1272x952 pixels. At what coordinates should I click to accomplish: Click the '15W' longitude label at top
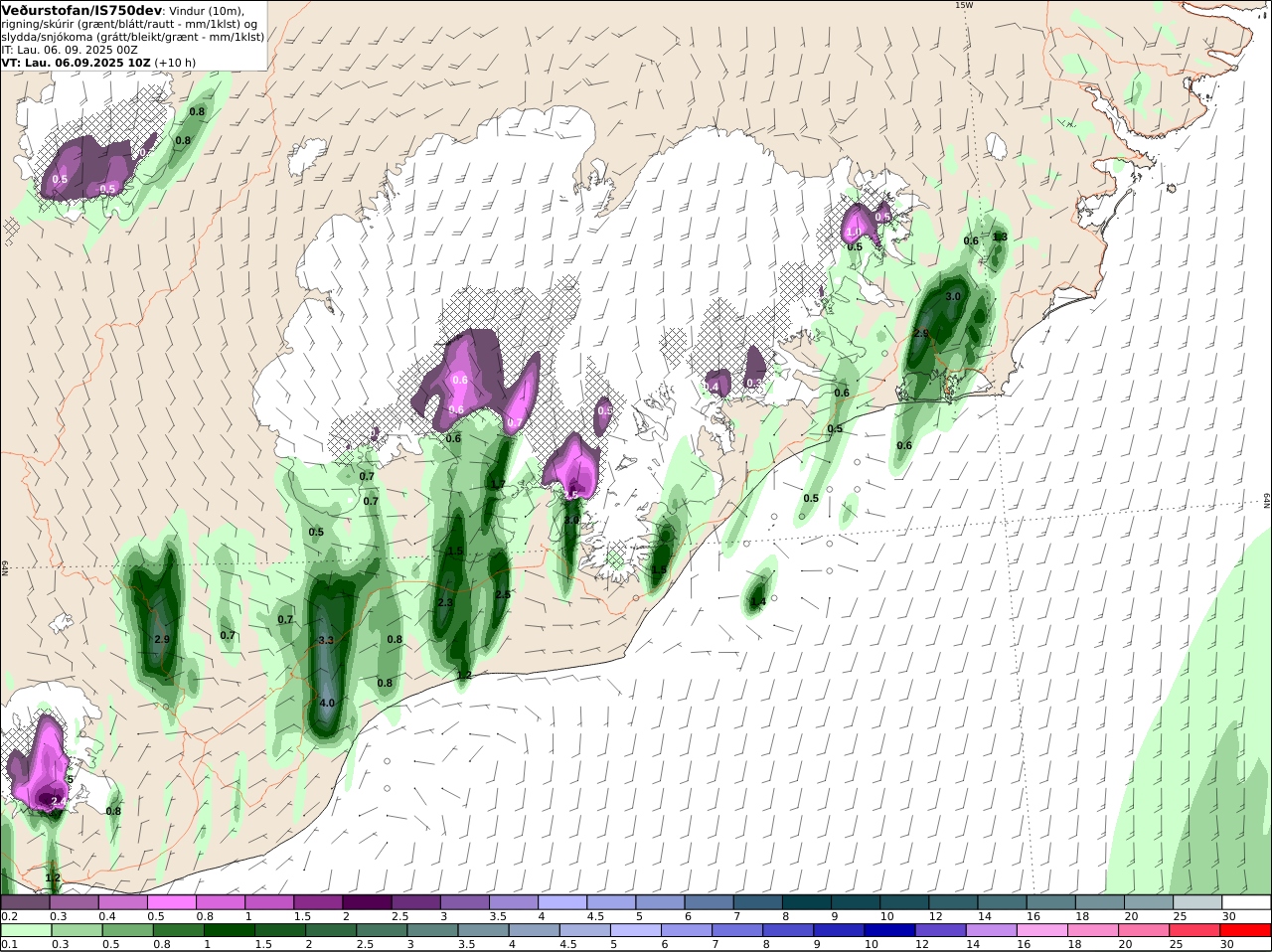[963, 5]
